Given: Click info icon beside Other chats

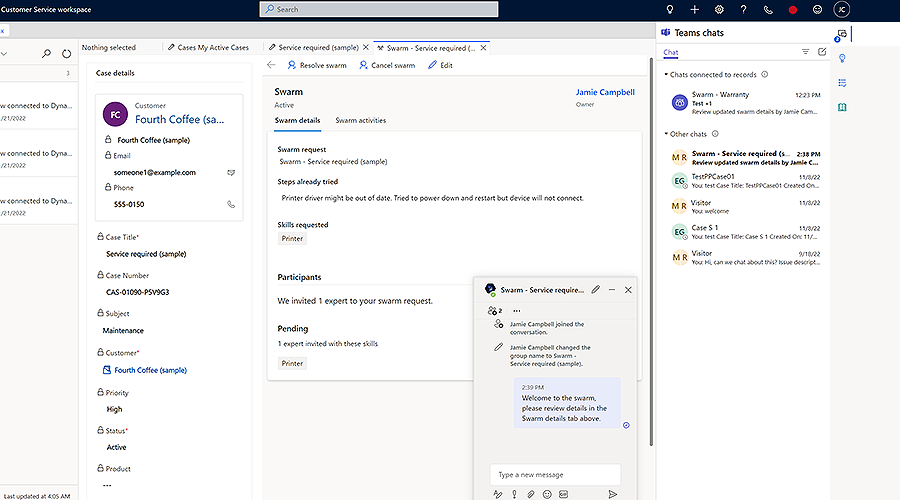Looking at the screenshot, I should click(715, 134).
